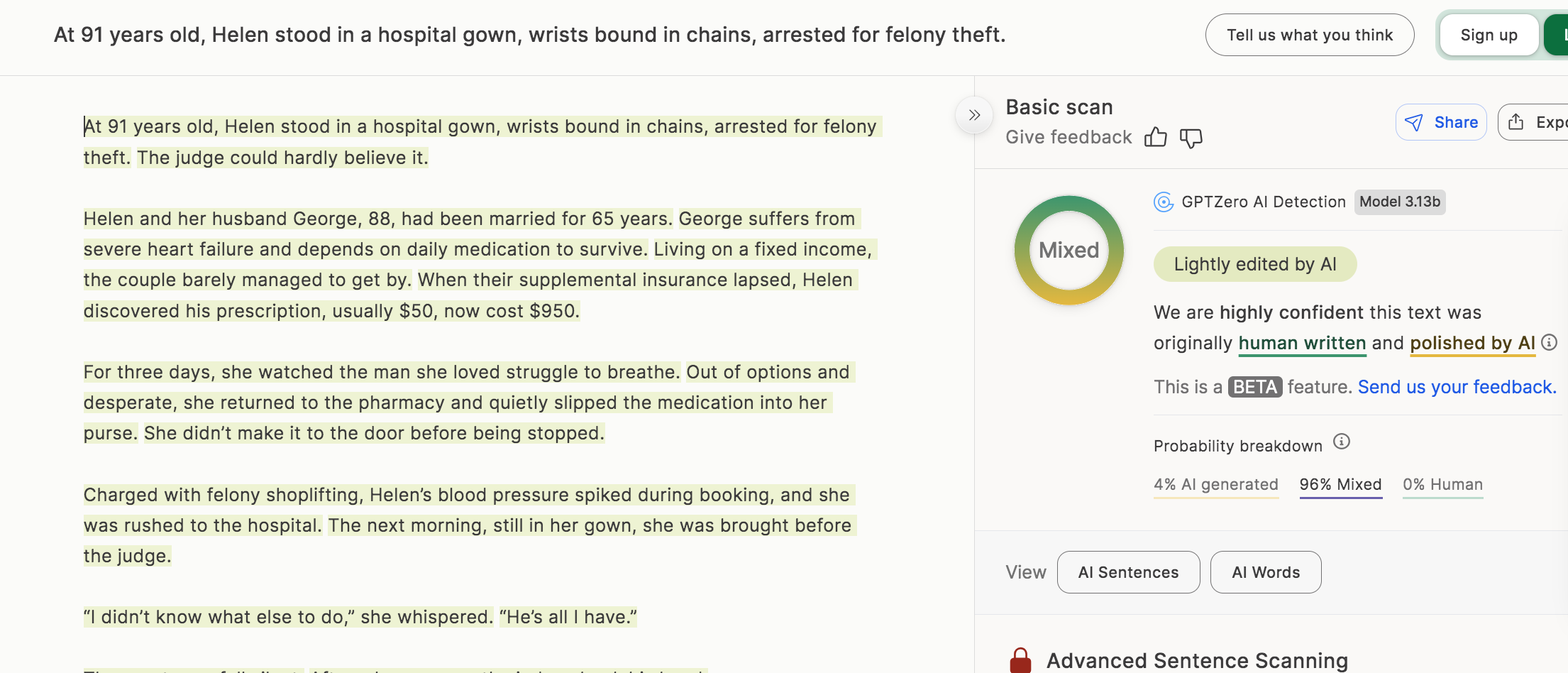Click the Tell us what you think button
Screen dimensions: 1568x673
coord(1309,35)
